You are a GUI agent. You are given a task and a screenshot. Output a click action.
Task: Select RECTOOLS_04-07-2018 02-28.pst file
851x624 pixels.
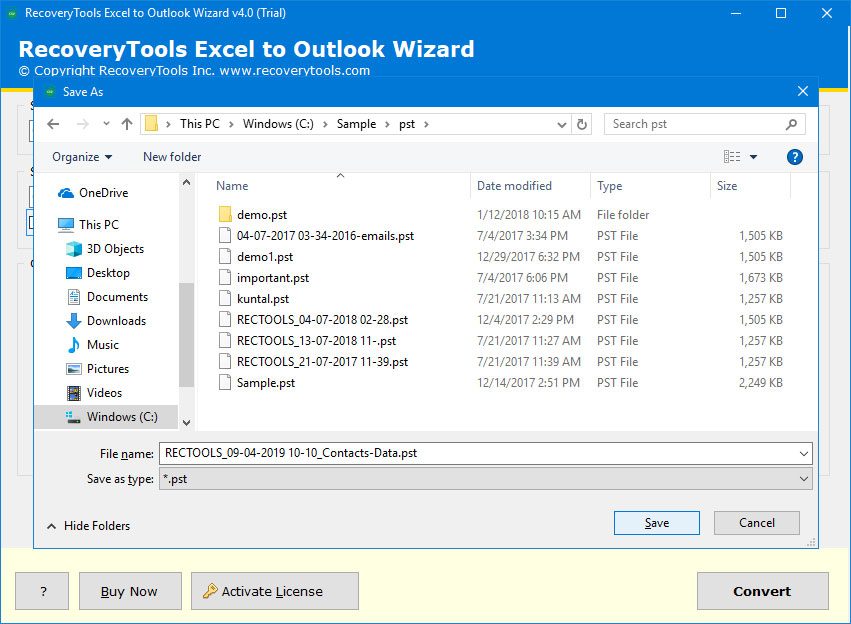tap(322, 320)
